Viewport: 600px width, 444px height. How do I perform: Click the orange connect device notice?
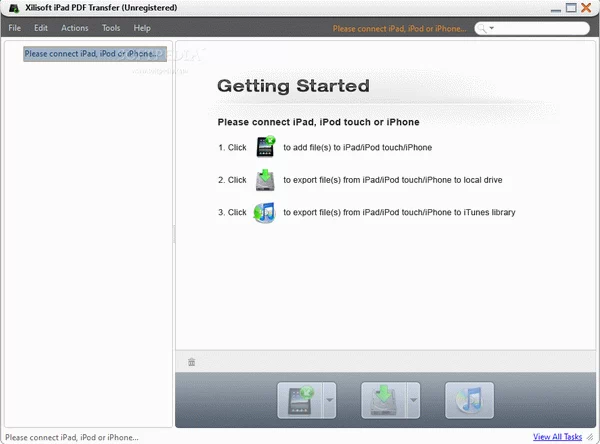click(x=399, y=29)
